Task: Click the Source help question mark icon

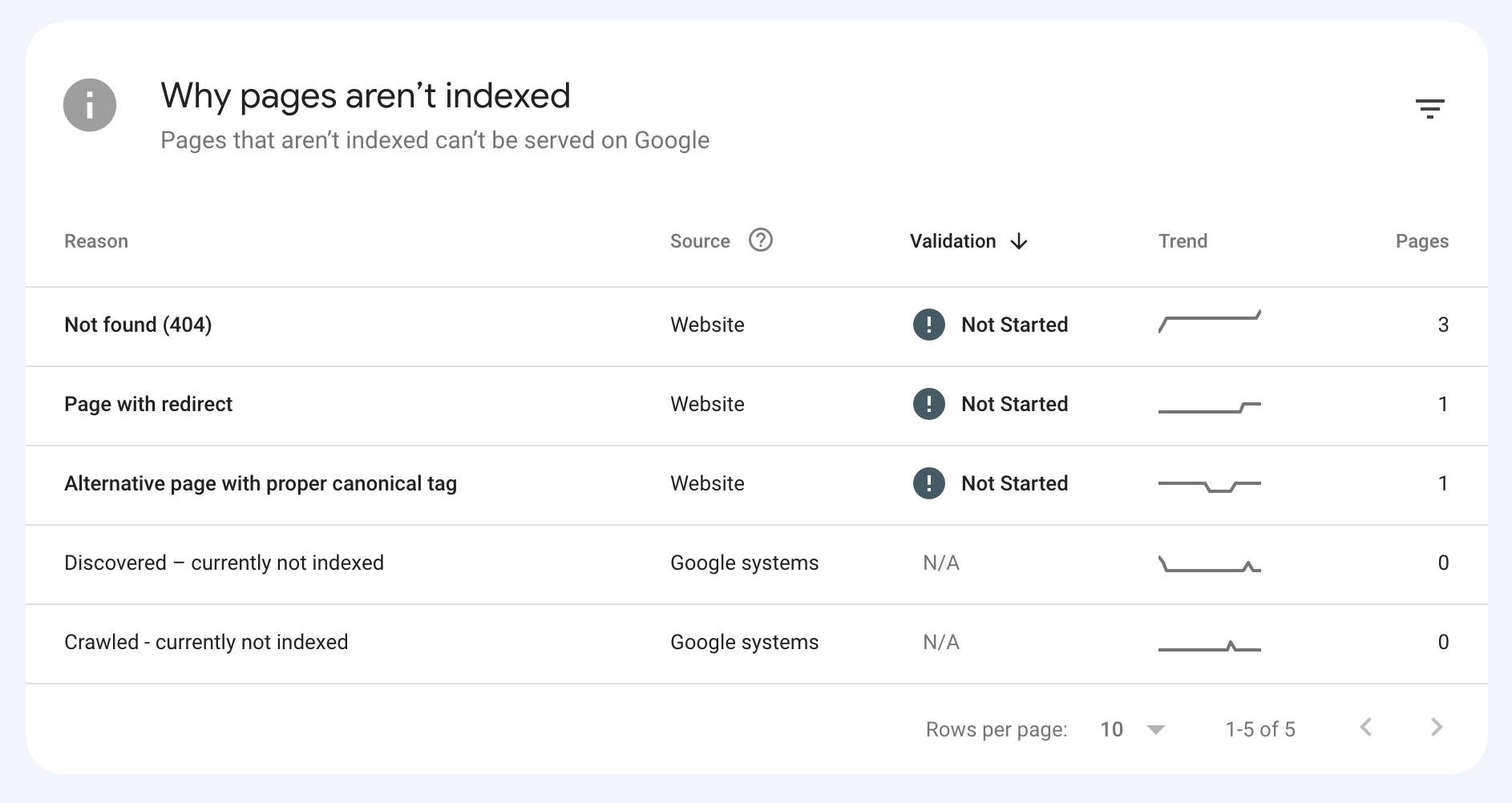Action: pos(760,240)
